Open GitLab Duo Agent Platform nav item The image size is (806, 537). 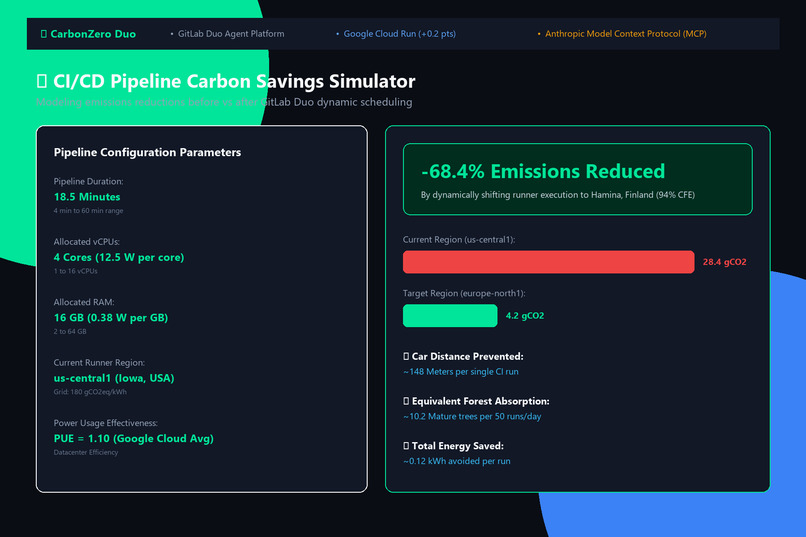tap(231, 34)
